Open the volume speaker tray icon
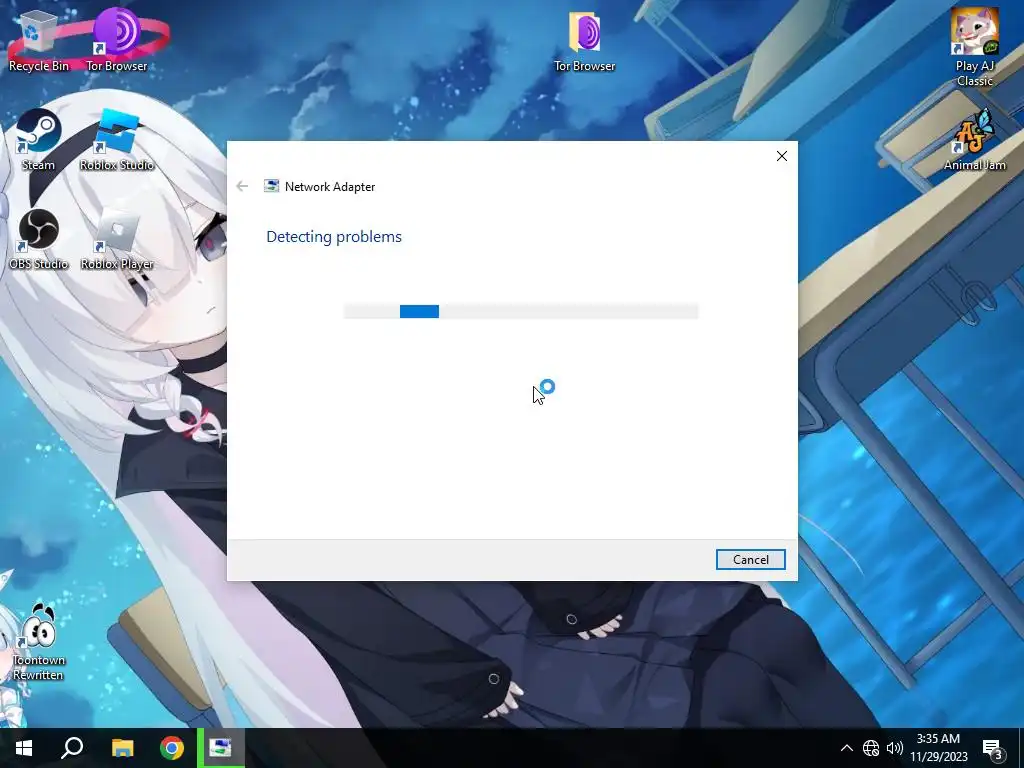 895,748
